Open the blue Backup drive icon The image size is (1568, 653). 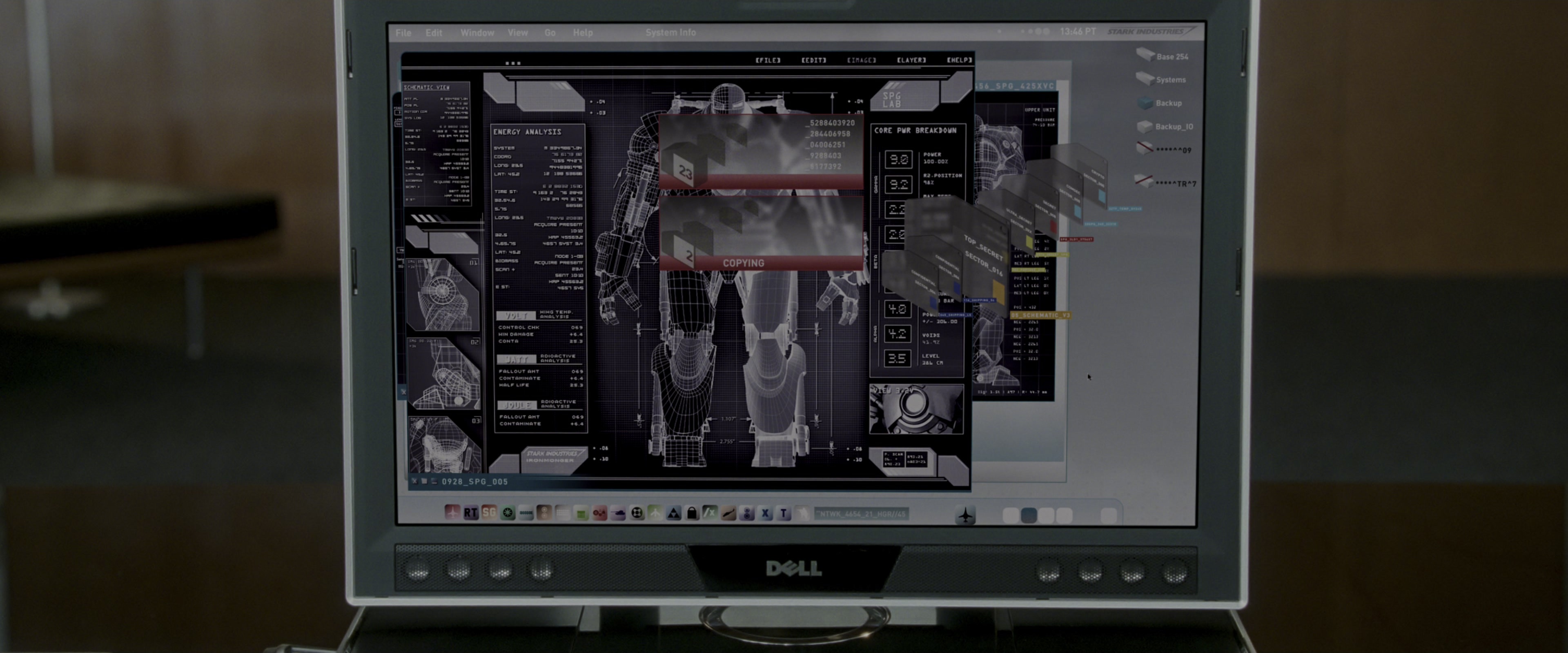(x=1145, y=103)
